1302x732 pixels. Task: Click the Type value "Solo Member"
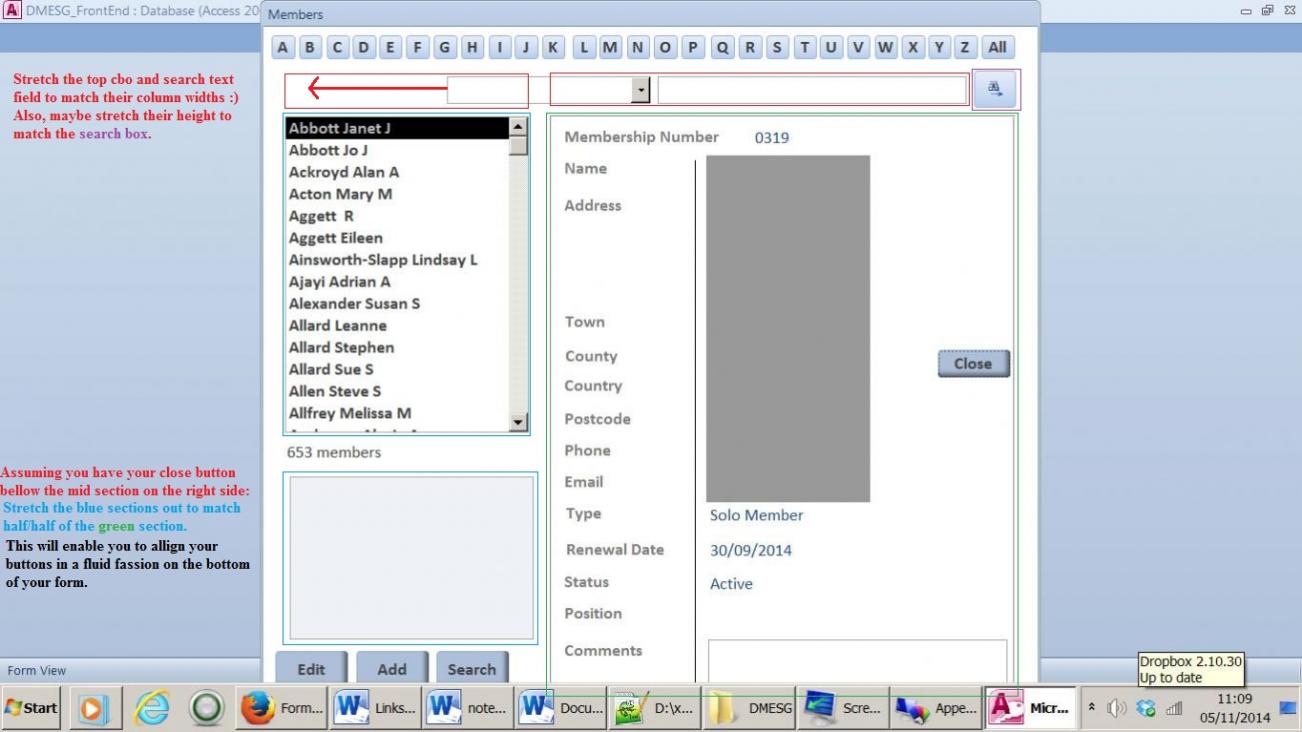click(x=757, y=516)
